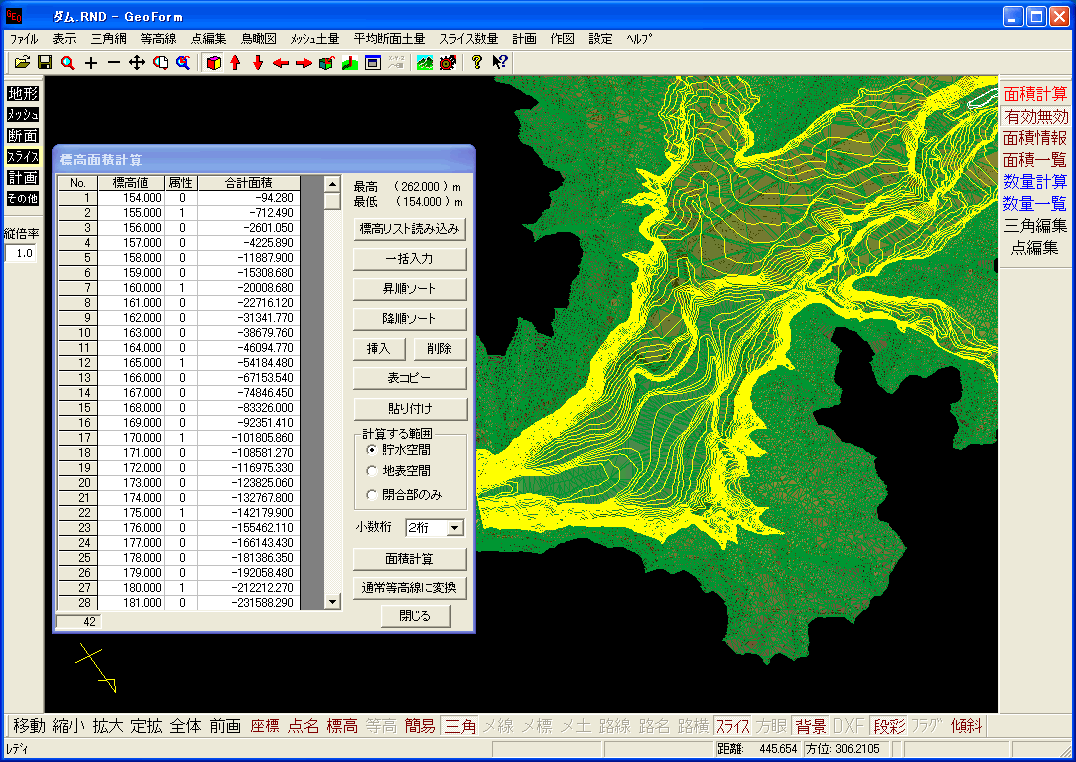Viewport: 1076px width, 762px height.
Task: Select the red magnifier zoom tool
Action: click(68, 63)
